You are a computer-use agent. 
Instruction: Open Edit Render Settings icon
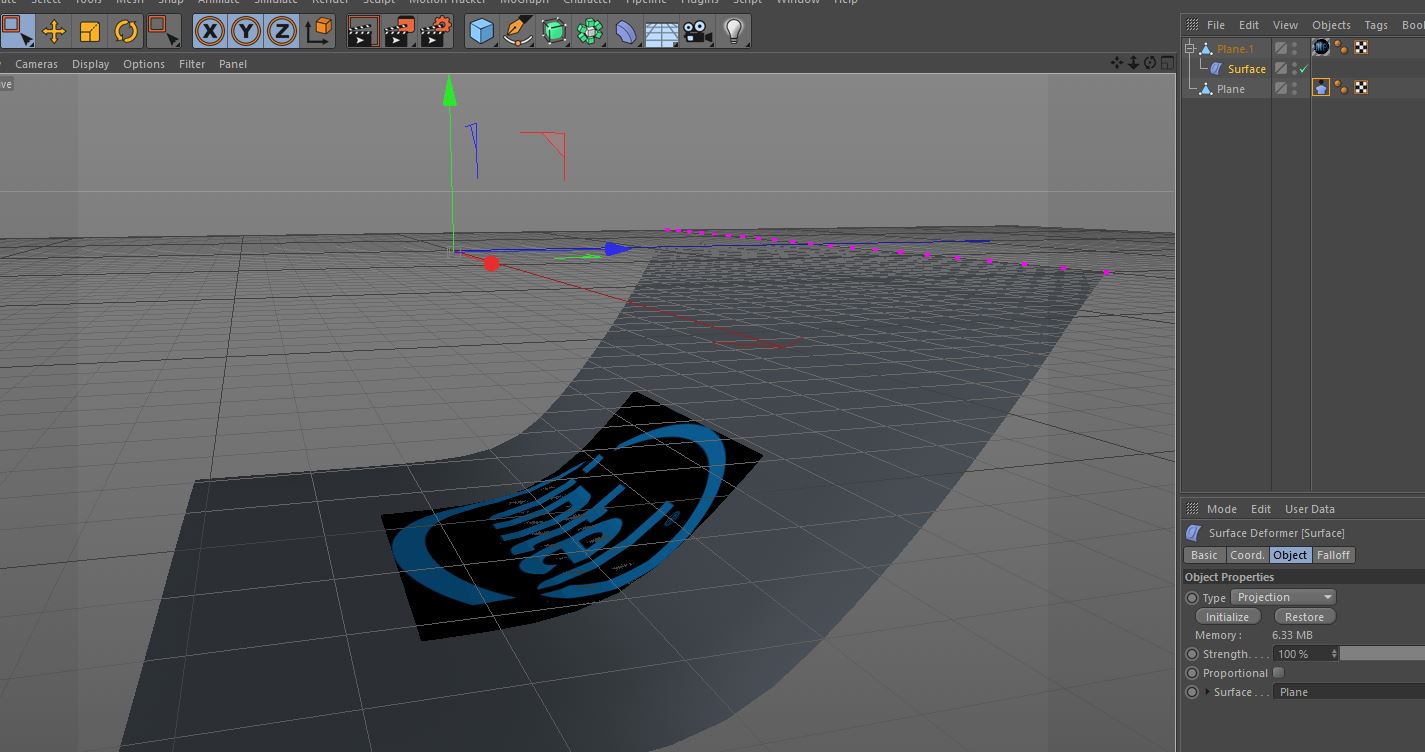(x=436, y=31)
